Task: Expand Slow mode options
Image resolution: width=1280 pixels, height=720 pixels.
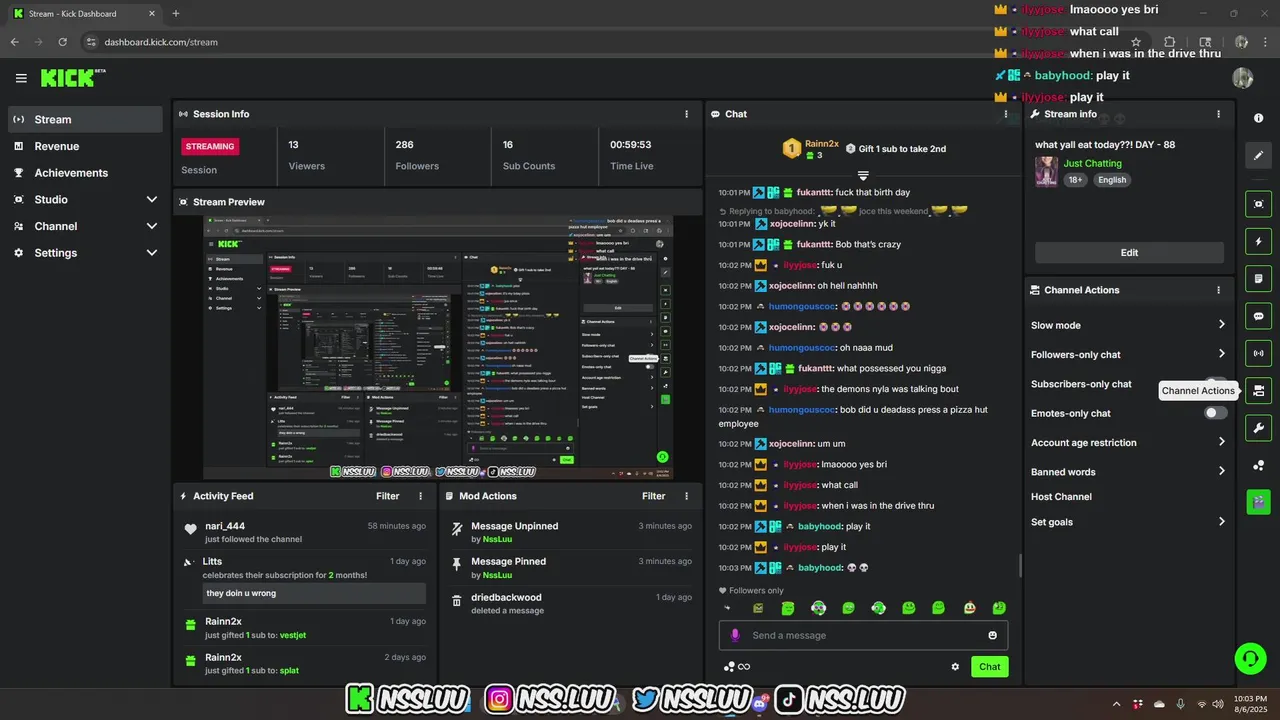Action: click(1221, 325)
